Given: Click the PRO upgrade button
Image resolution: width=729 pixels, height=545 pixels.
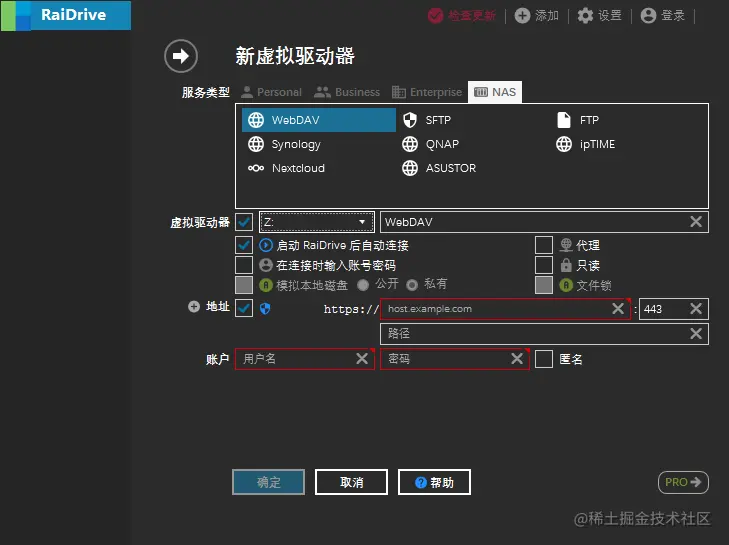Looking at the screenshot, I should (x=683, y=482).
